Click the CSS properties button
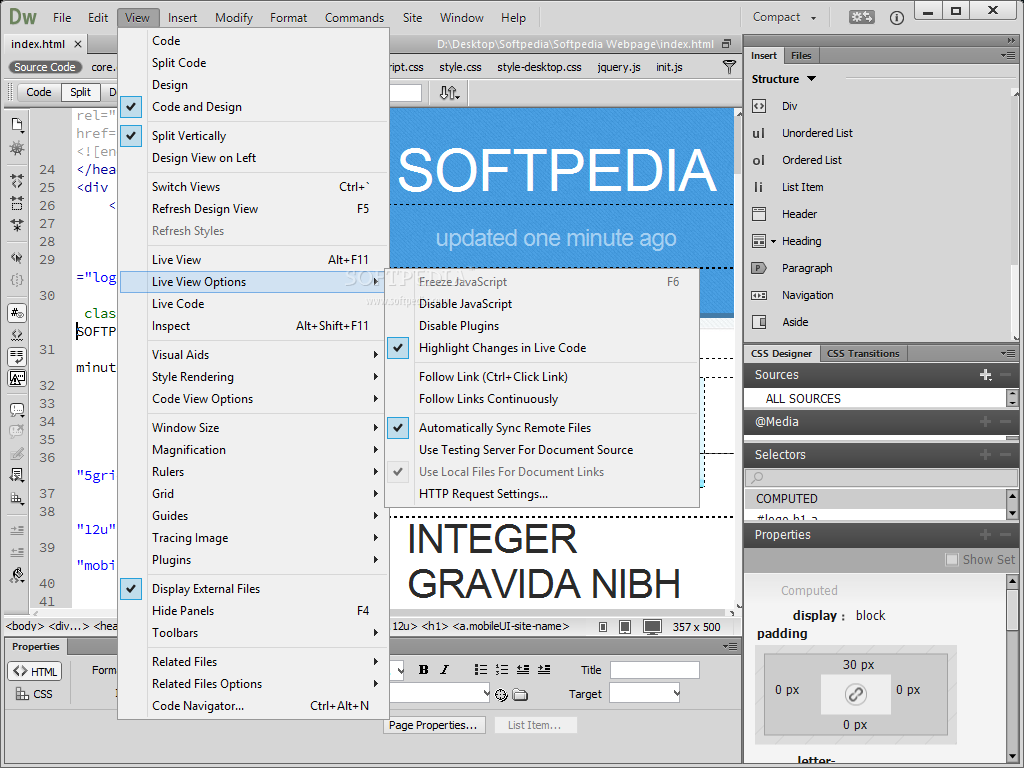 [34, 694]
